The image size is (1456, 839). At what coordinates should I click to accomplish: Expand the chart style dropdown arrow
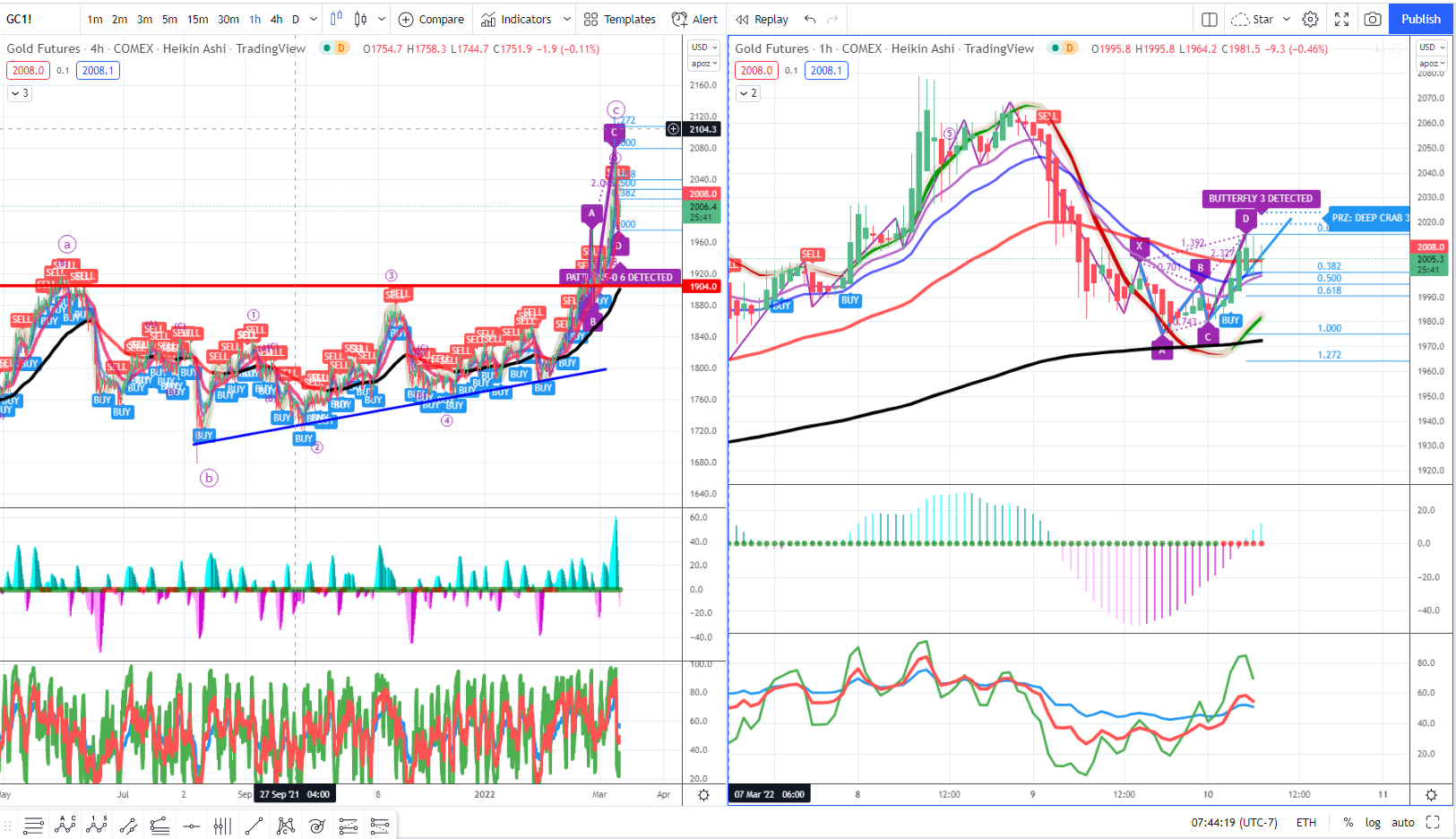[382, 19]
